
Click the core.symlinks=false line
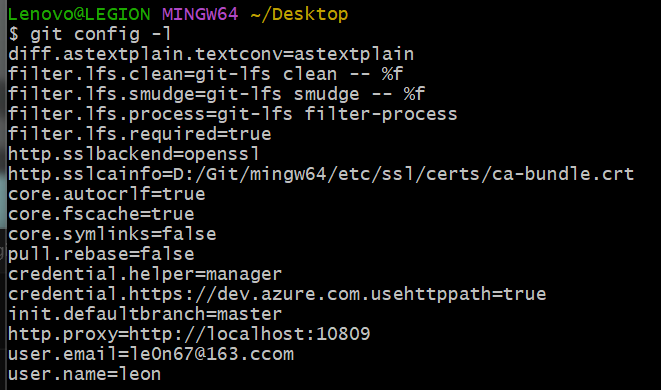coord(112,234)
